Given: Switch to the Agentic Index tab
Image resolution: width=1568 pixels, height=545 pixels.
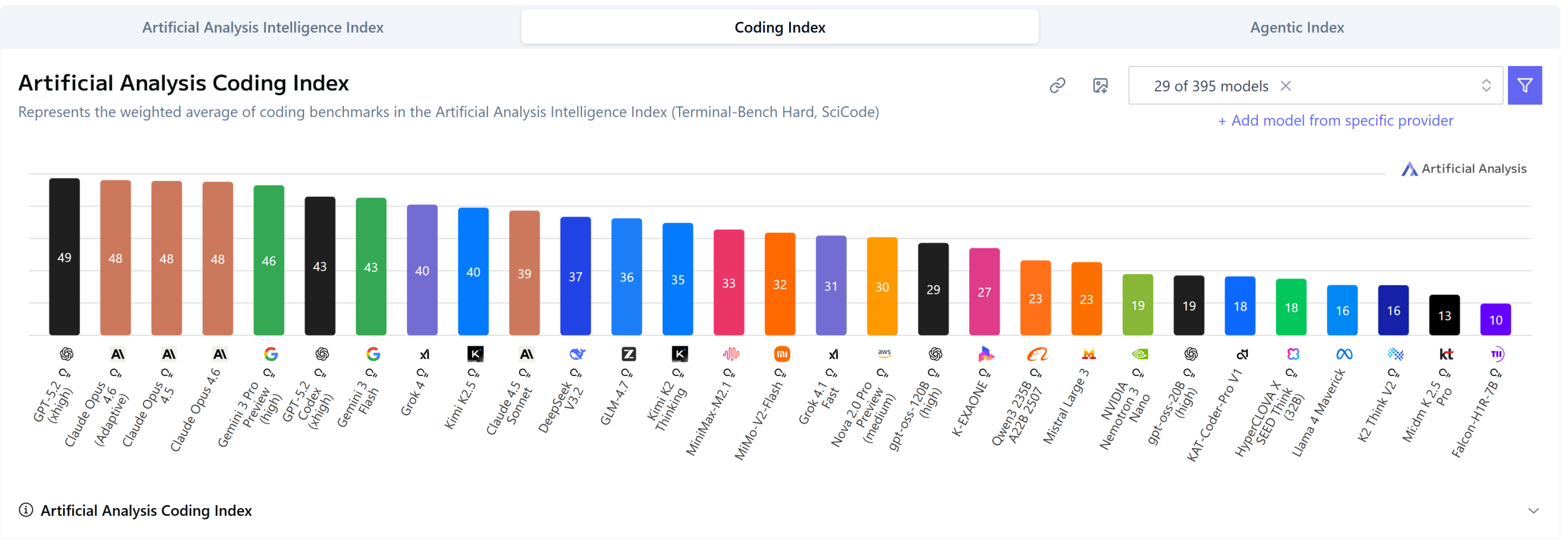Looking at the screenshot, I should coord(1297,27).
